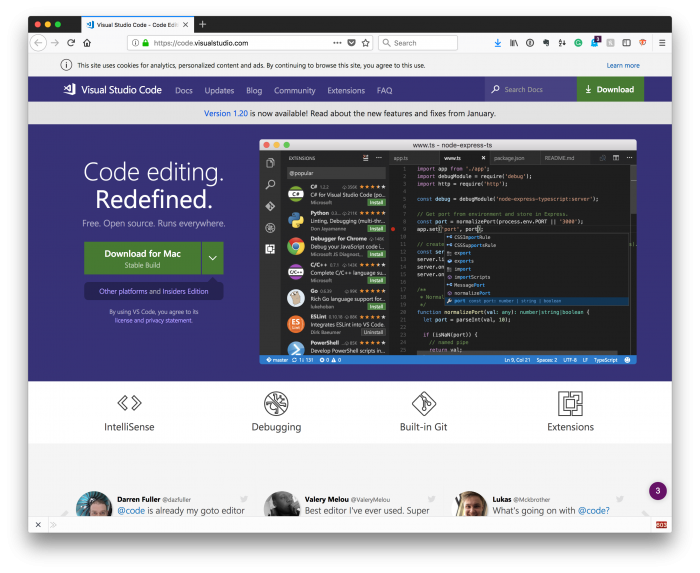Viewport: 700px width, 573px height.
Task: Click the red icon in bottom bar
Action: 661,525
